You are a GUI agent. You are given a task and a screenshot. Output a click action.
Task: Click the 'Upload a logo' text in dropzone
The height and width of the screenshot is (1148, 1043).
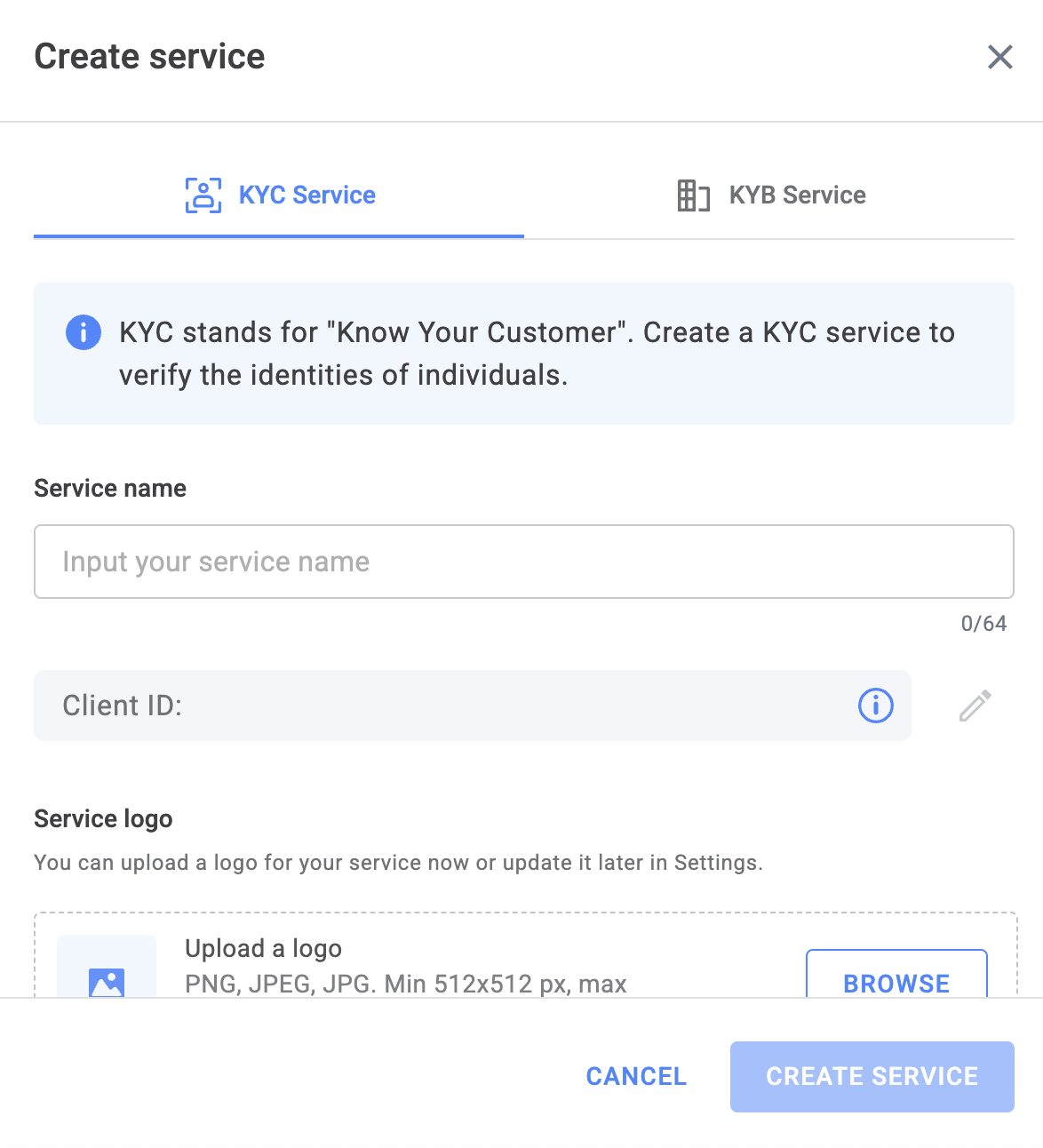(x=263, y=949)
